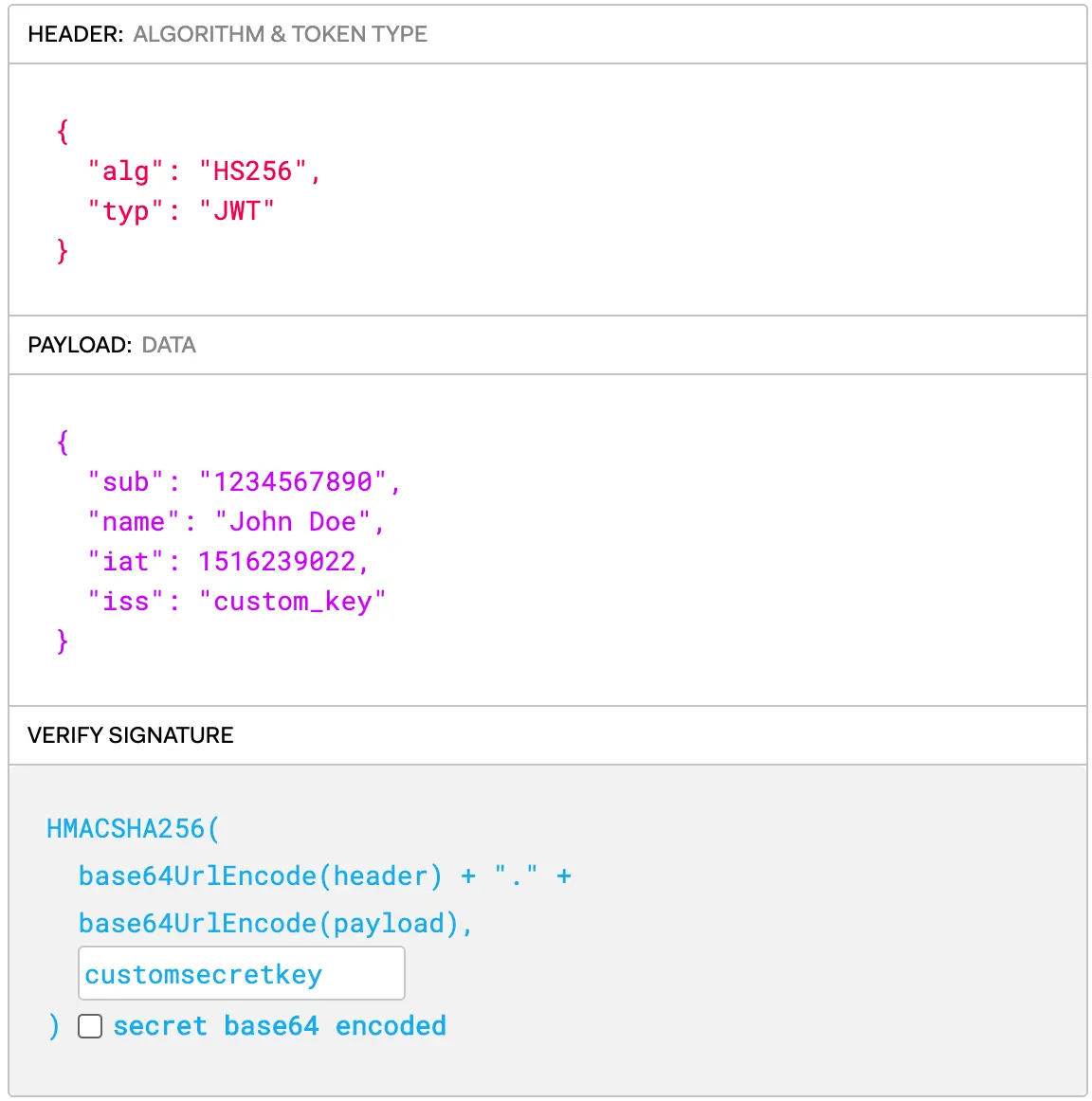Click the closing brace of the header JSON

pos(63,251)
